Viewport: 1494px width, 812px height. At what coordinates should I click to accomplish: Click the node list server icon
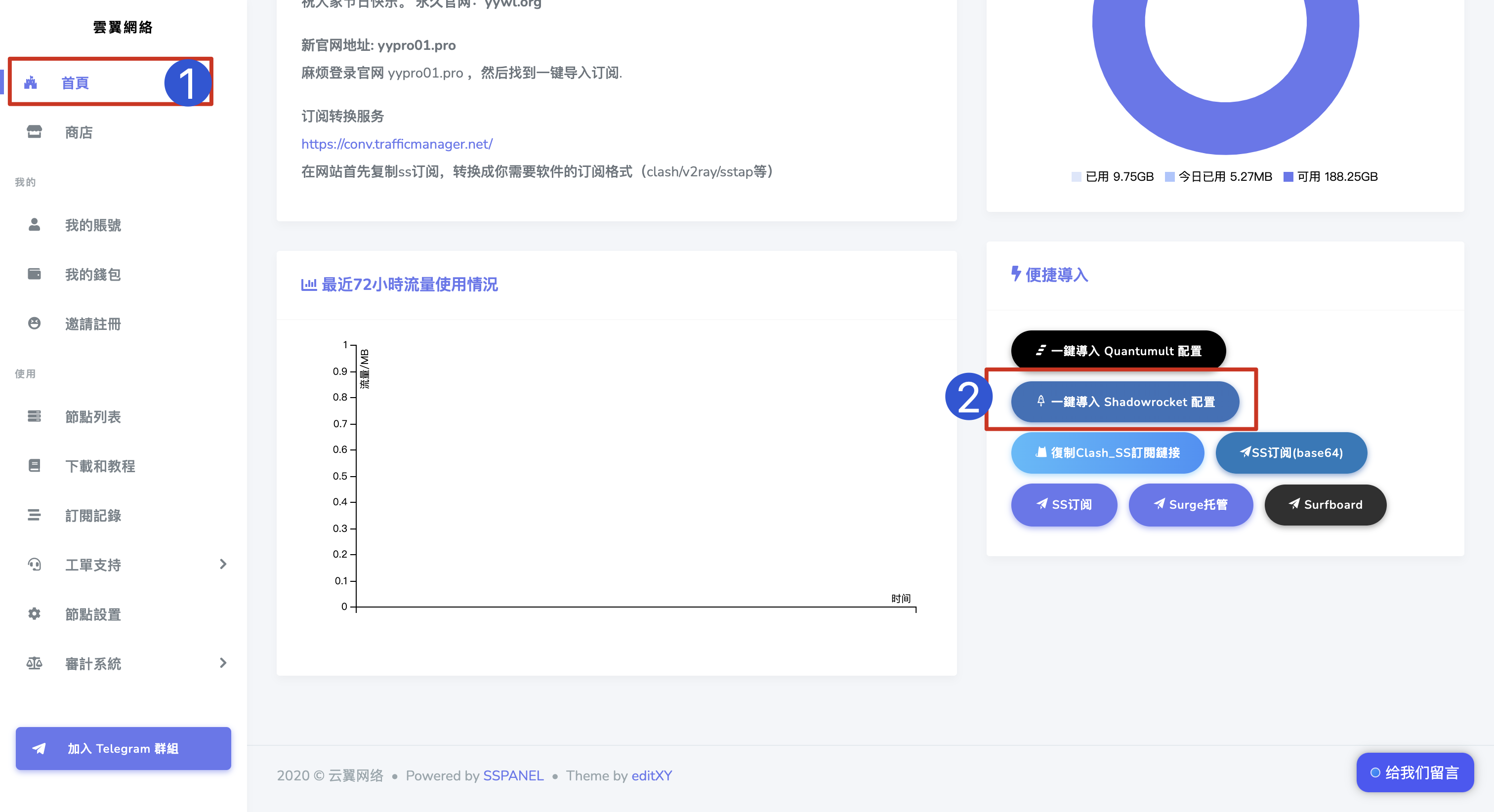click(x=34, y=416)
